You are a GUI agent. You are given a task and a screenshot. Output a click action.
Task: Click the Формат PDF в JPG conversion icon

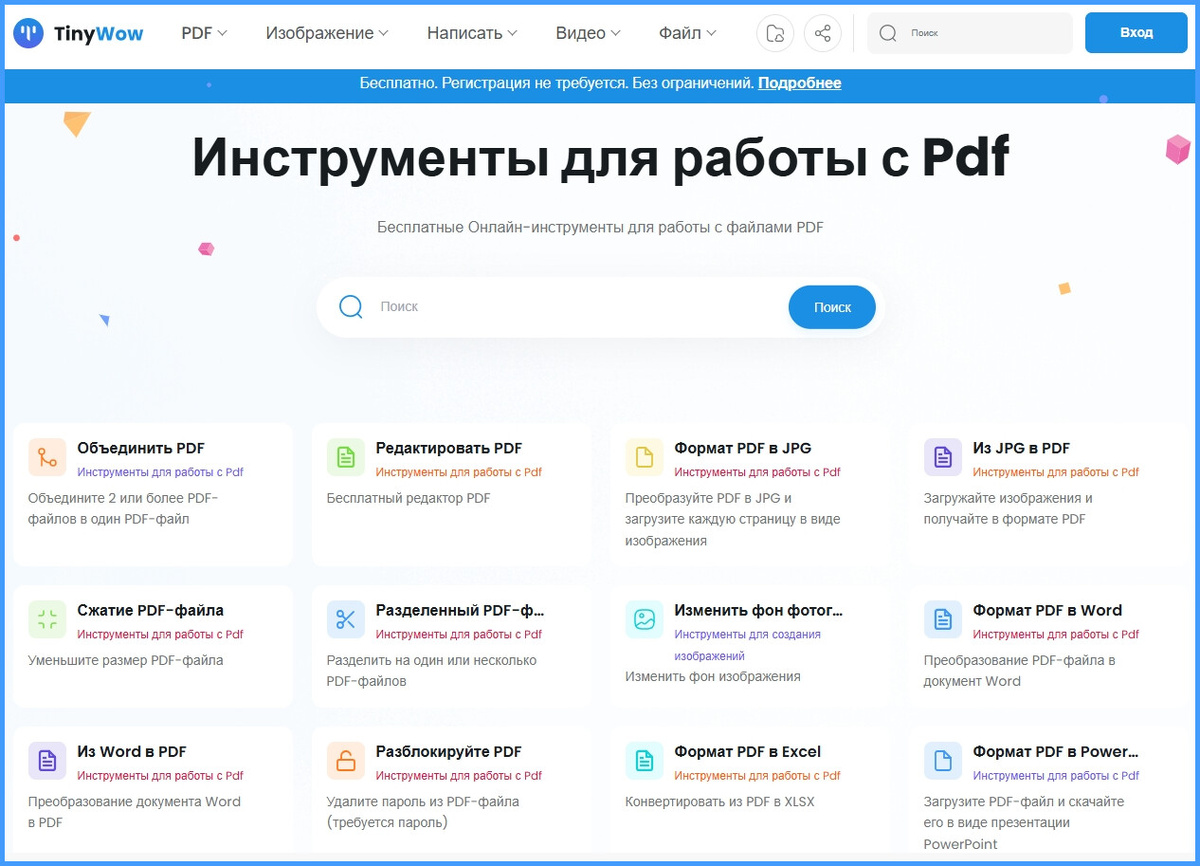[x=644, y=457]
